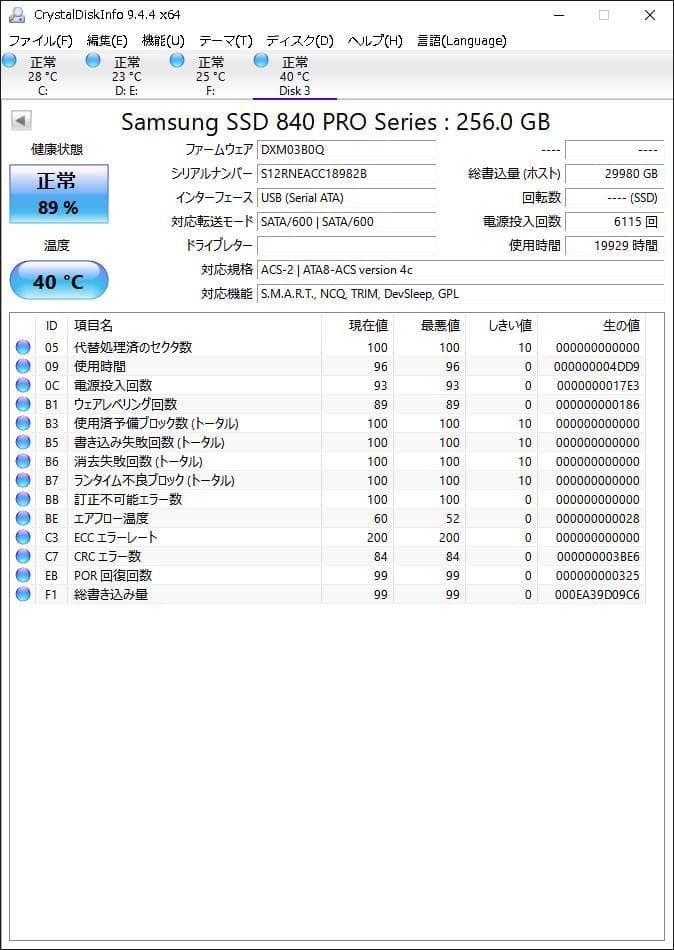Click the 対応機能 field with S.M.A.R.T., NCQ

[461, 294]
